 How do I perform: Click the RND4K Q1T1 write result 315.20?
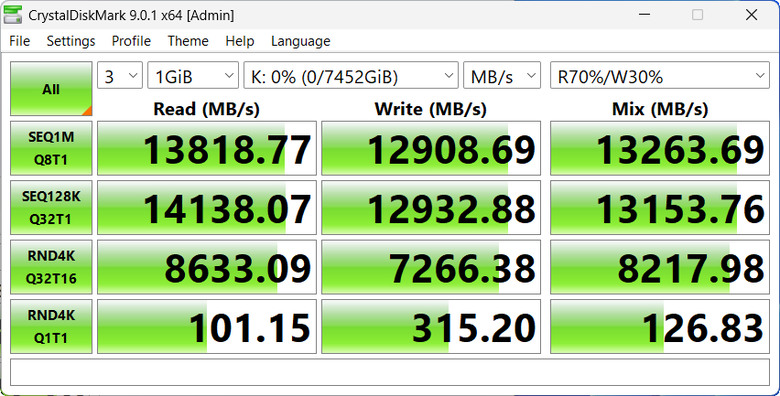click(431, 326)
